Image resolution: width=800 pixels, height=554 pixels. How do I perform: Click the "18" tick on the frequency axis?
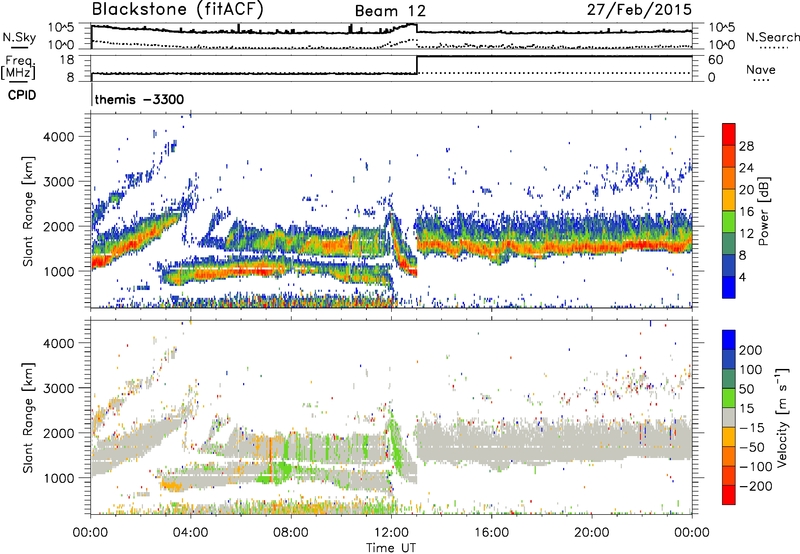click(x=68, y=60)
